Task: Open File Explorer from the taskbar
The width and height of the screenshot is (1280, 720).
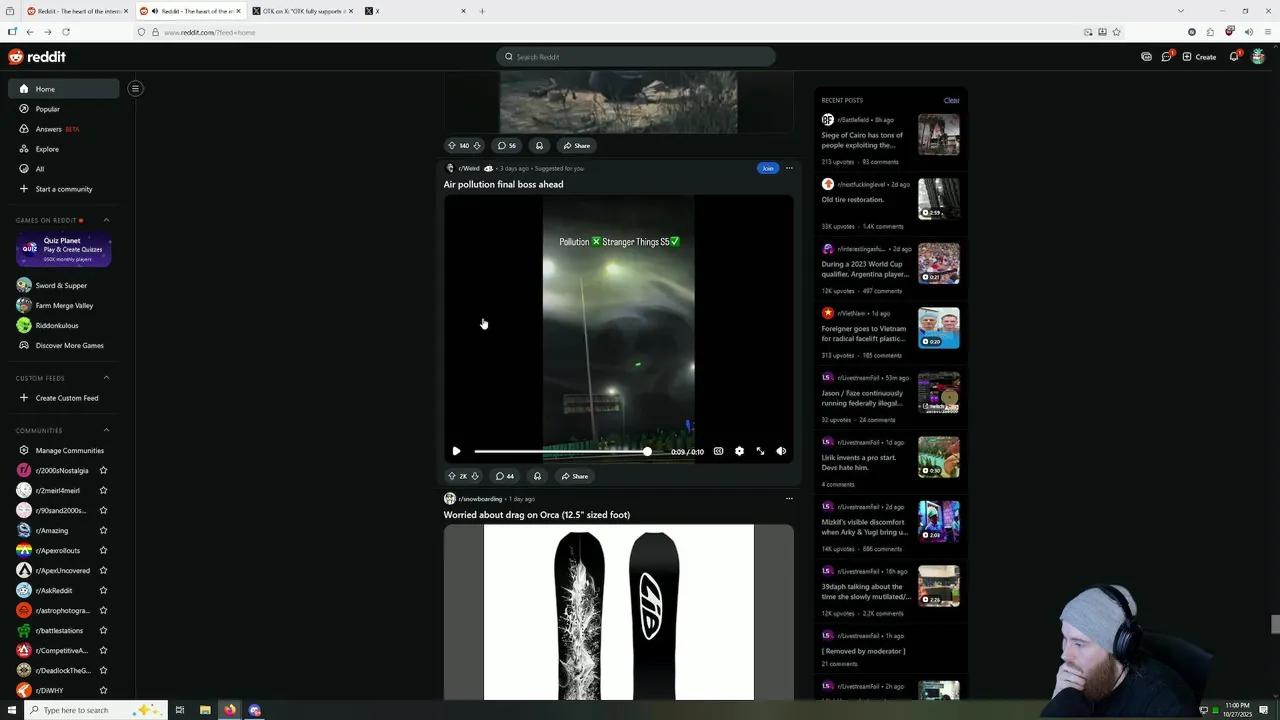Action: pyautogui.click(x=205, y=710)
